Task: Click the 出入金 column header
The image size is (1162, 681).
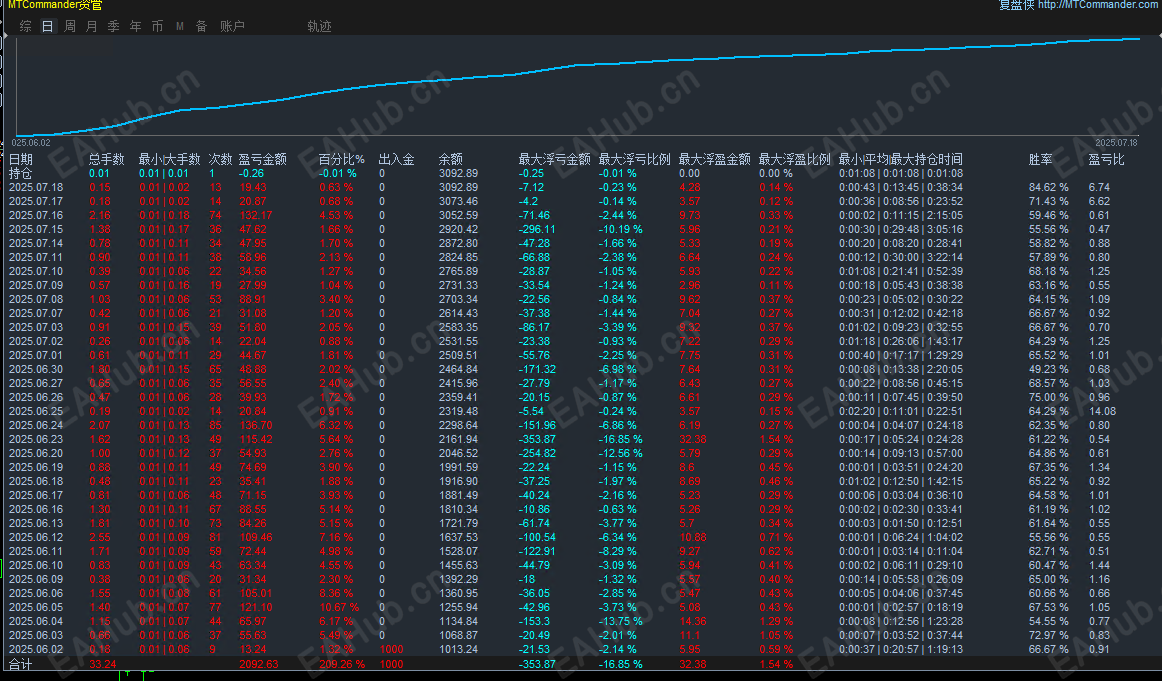Action: click(396, 159)
